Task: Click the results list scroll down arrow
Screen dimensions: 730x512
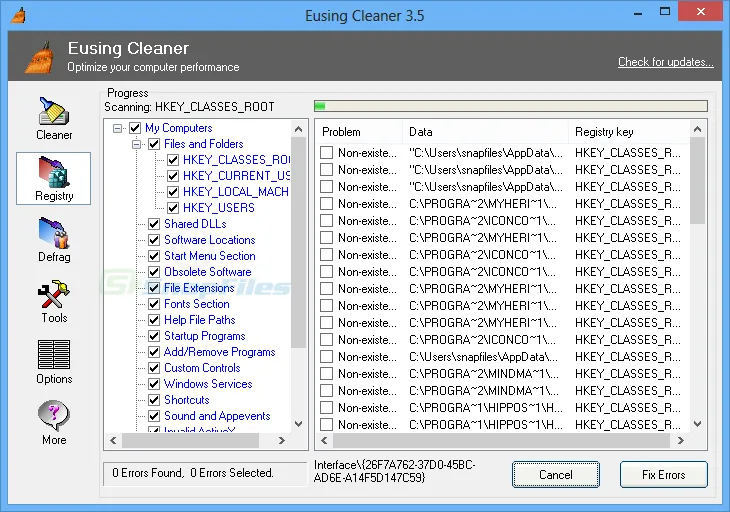Action: pos(697,424)
